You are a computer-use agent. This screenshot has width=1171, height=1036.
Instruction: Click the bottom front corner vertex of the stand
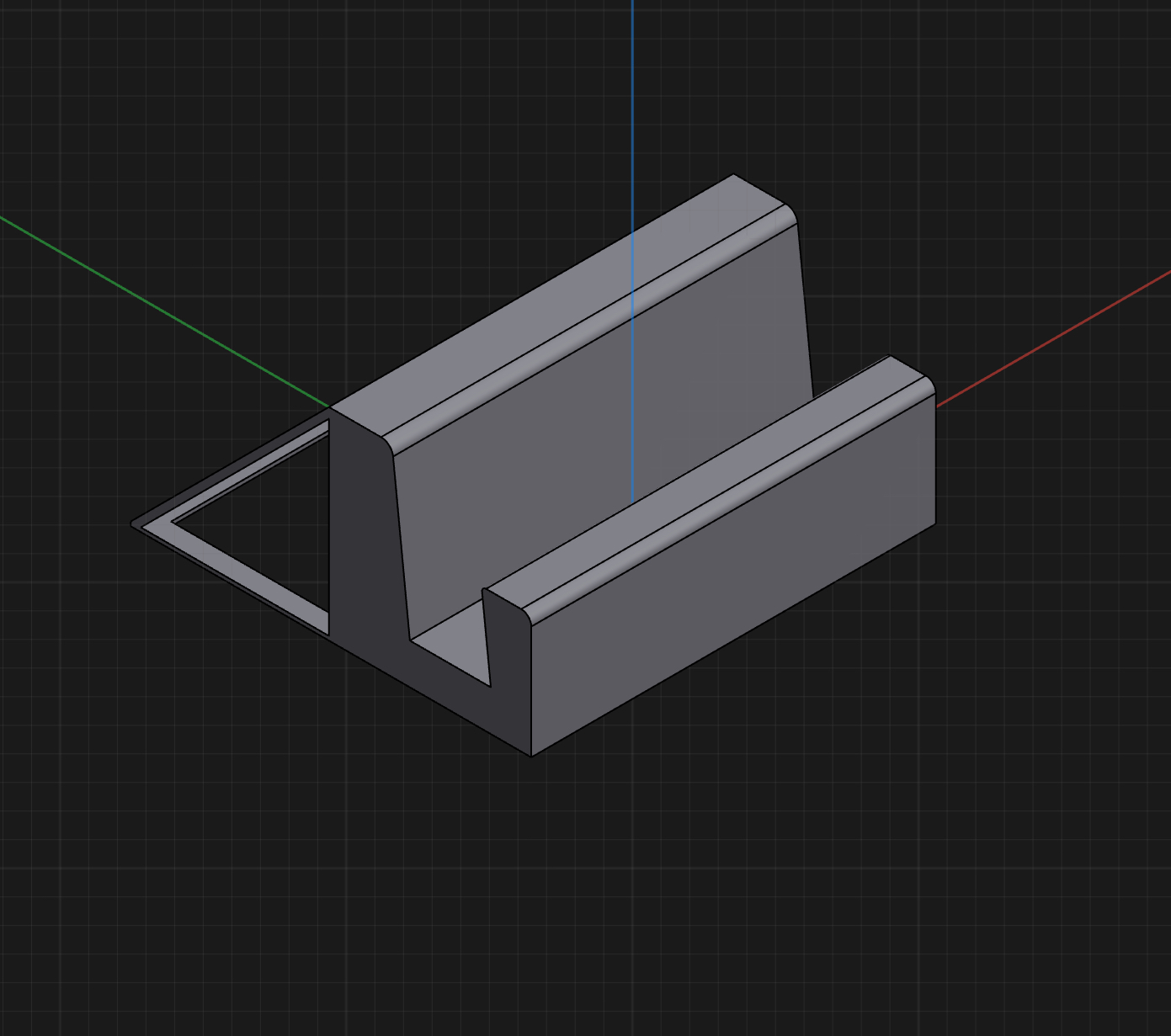[x=531, y=756]
